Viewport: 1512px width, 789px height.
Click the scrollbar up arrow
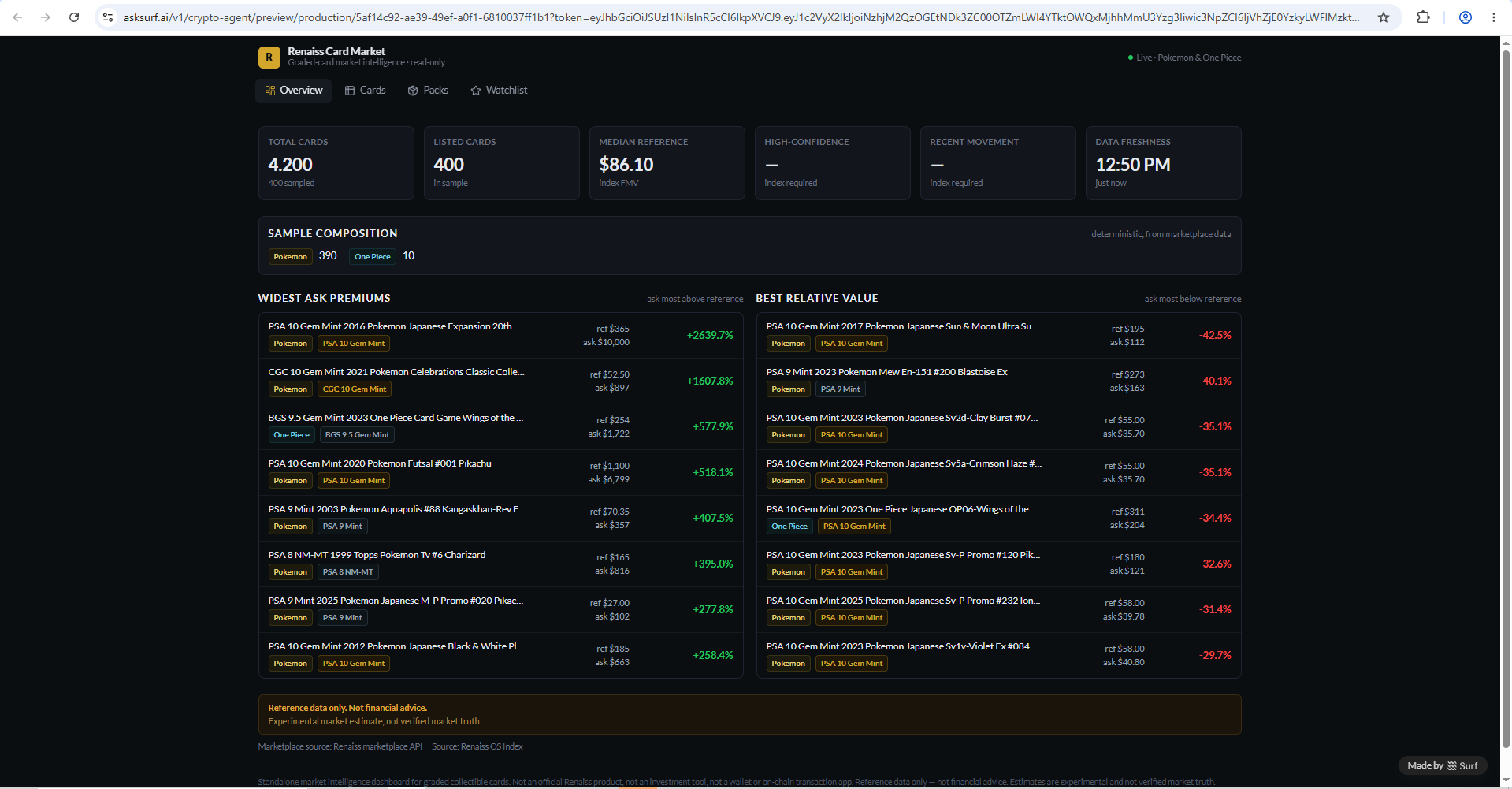[1506, 43]
